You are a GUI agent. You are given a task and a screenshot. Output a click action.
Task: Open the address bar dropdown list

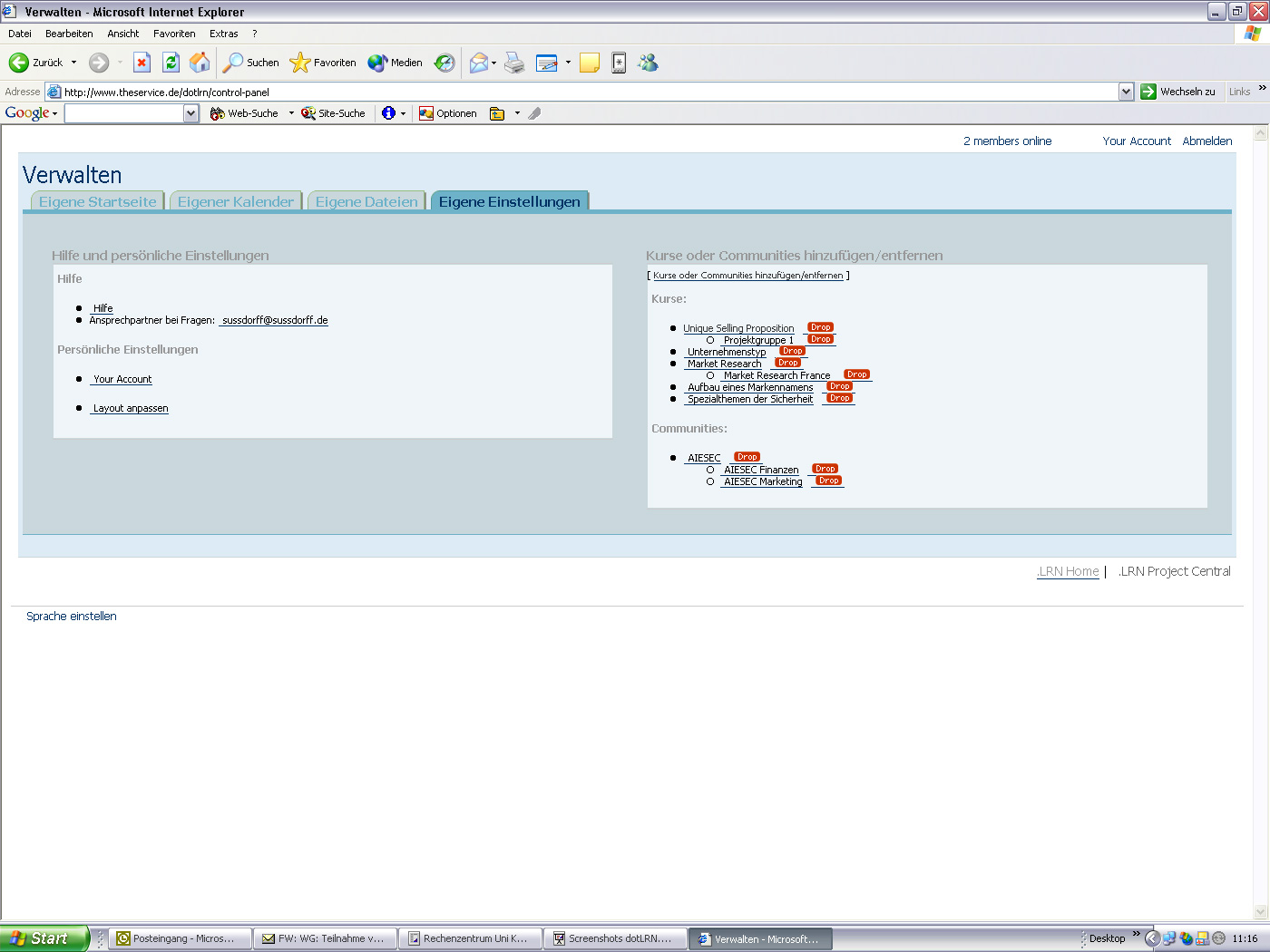pos(1127,91)
